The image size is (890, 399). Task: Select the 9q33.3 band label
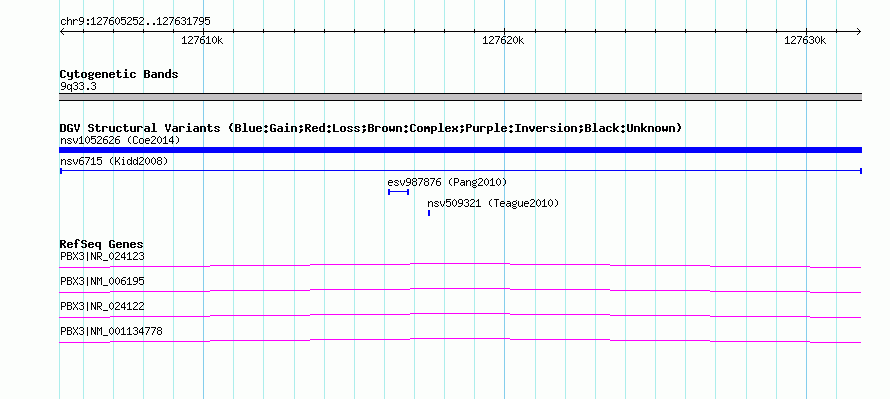tap(78, 87)
